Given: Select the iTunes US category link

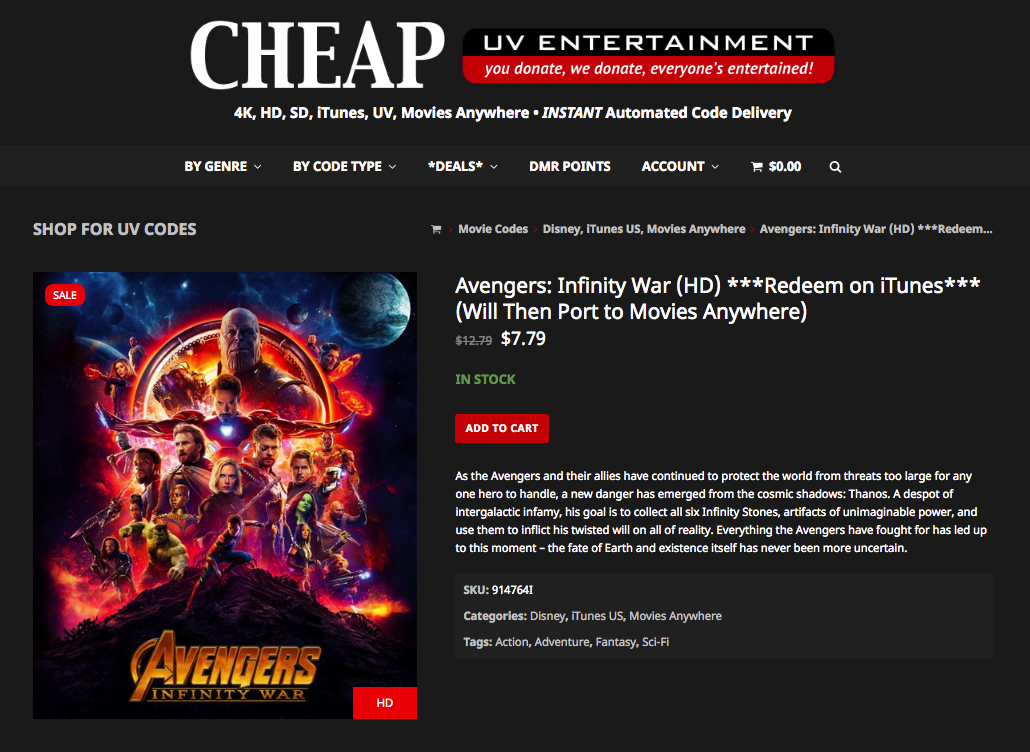Looking at the screenshot, I should coord(596,616).
